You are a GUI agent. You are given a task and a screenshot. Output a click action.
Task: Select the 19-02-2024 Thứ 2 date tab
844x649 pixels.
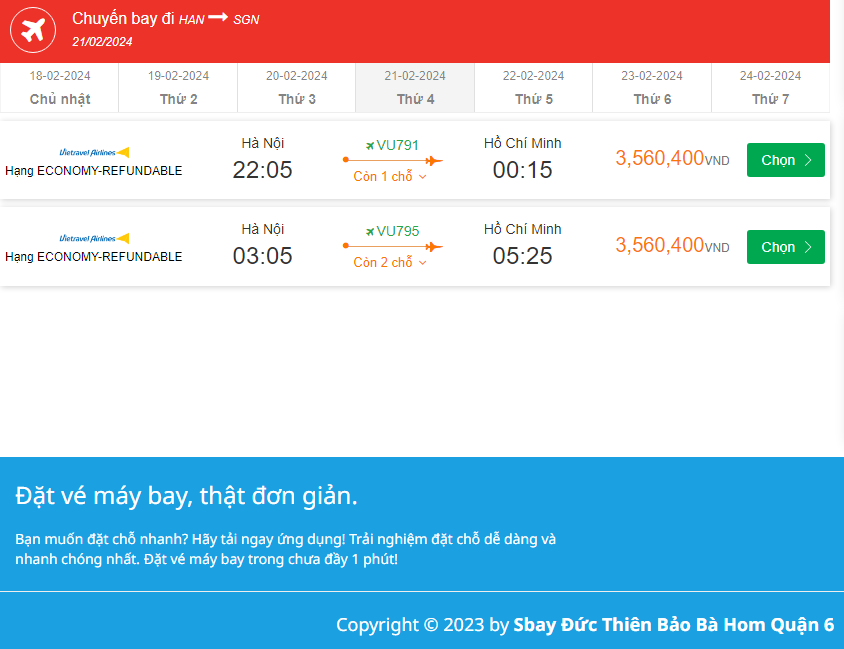178,88
